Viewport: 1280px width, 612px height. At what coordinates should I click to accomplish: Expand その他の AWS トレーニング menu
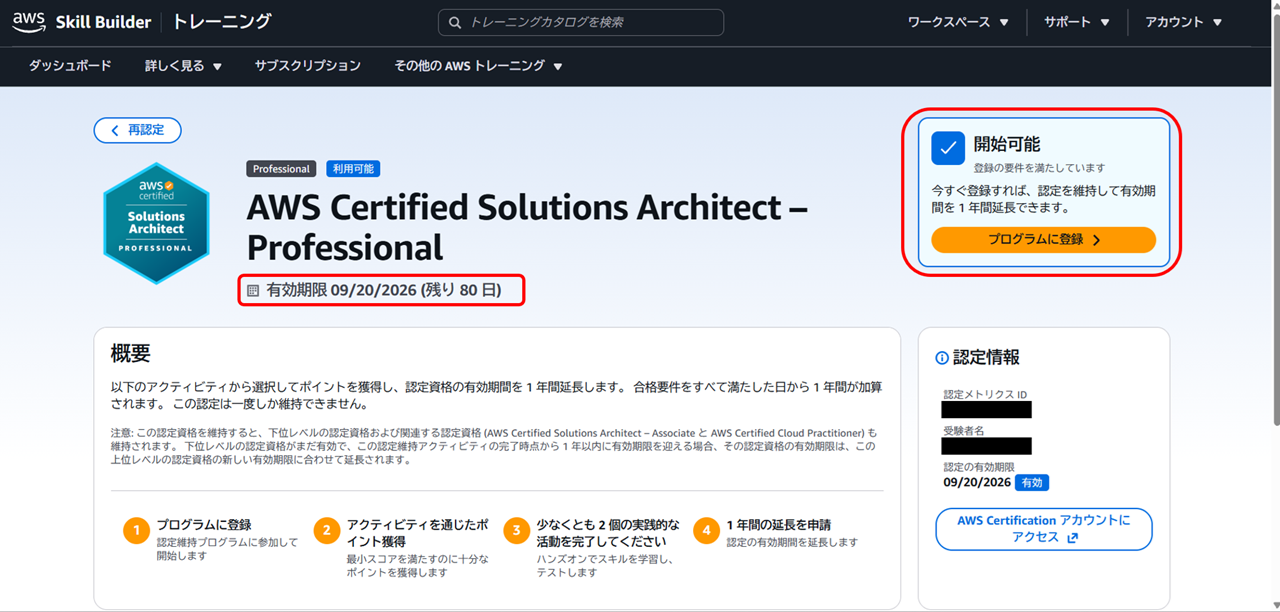coord(478,66)
